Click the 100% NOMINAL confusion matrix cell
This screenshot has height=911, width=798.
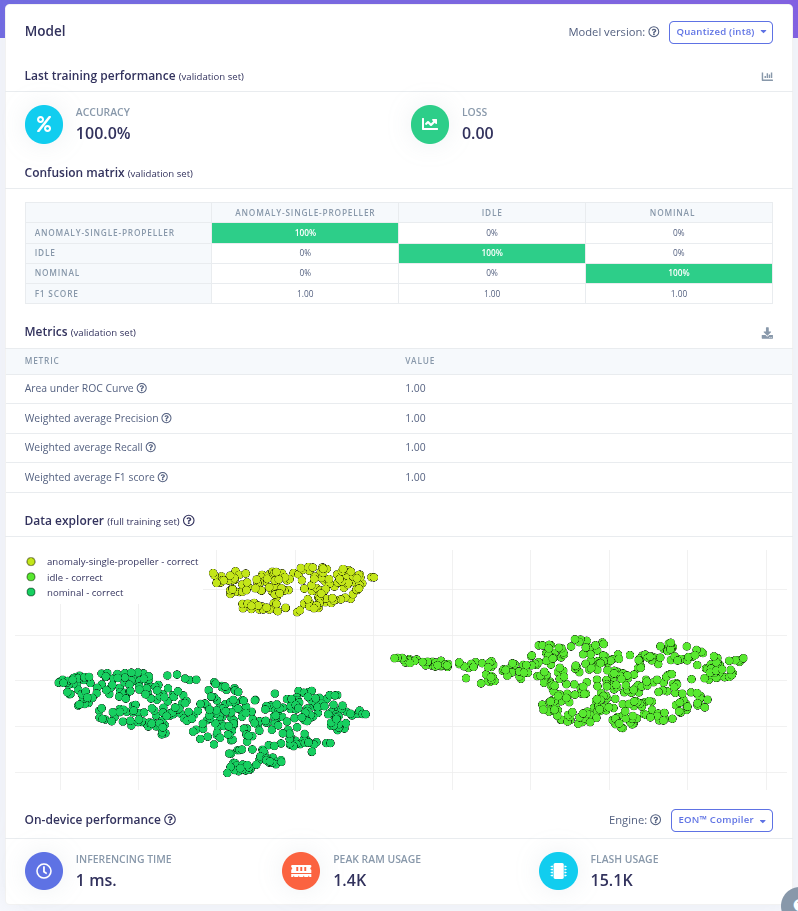(x=679, y=273)
